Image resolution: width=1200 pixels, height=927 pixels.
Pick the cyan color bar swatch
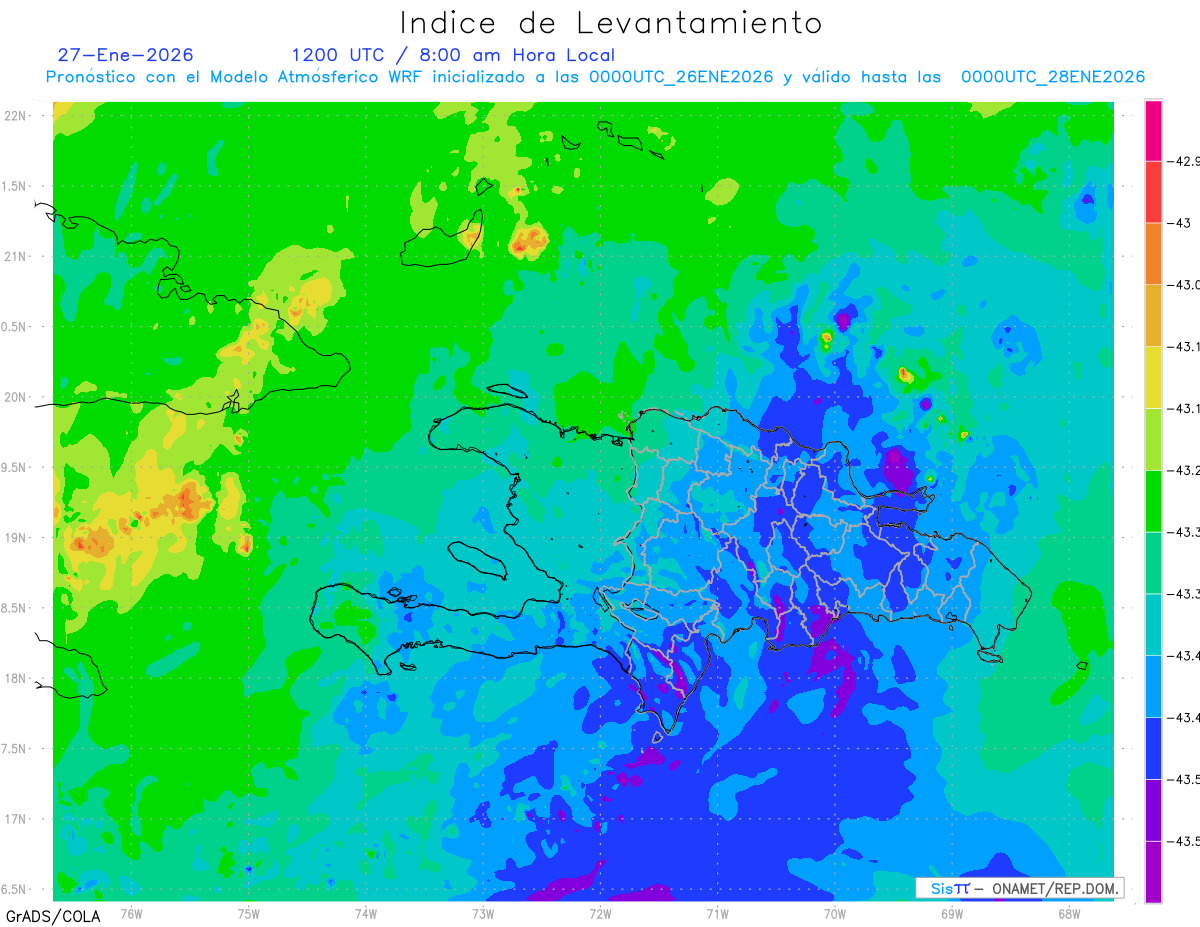pyautogui.click(x=1153, y=624)
